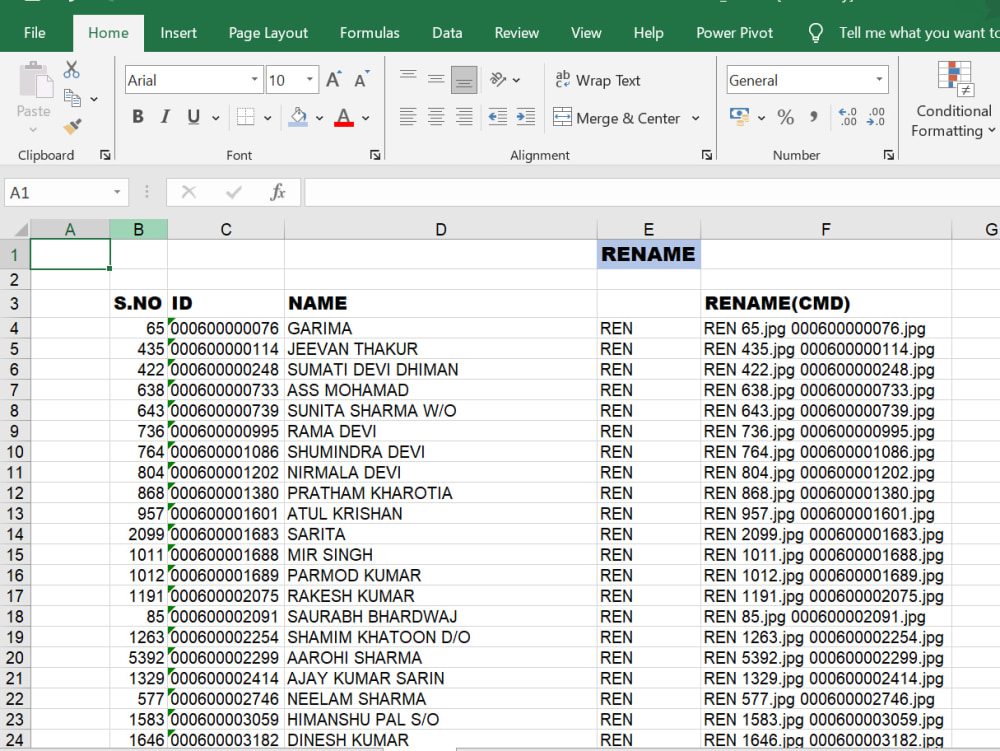The height and width of the screenshot is (751, 1000).
Task: Decrease decimal places
Action: pyautogui.click(x=876, y=117)
